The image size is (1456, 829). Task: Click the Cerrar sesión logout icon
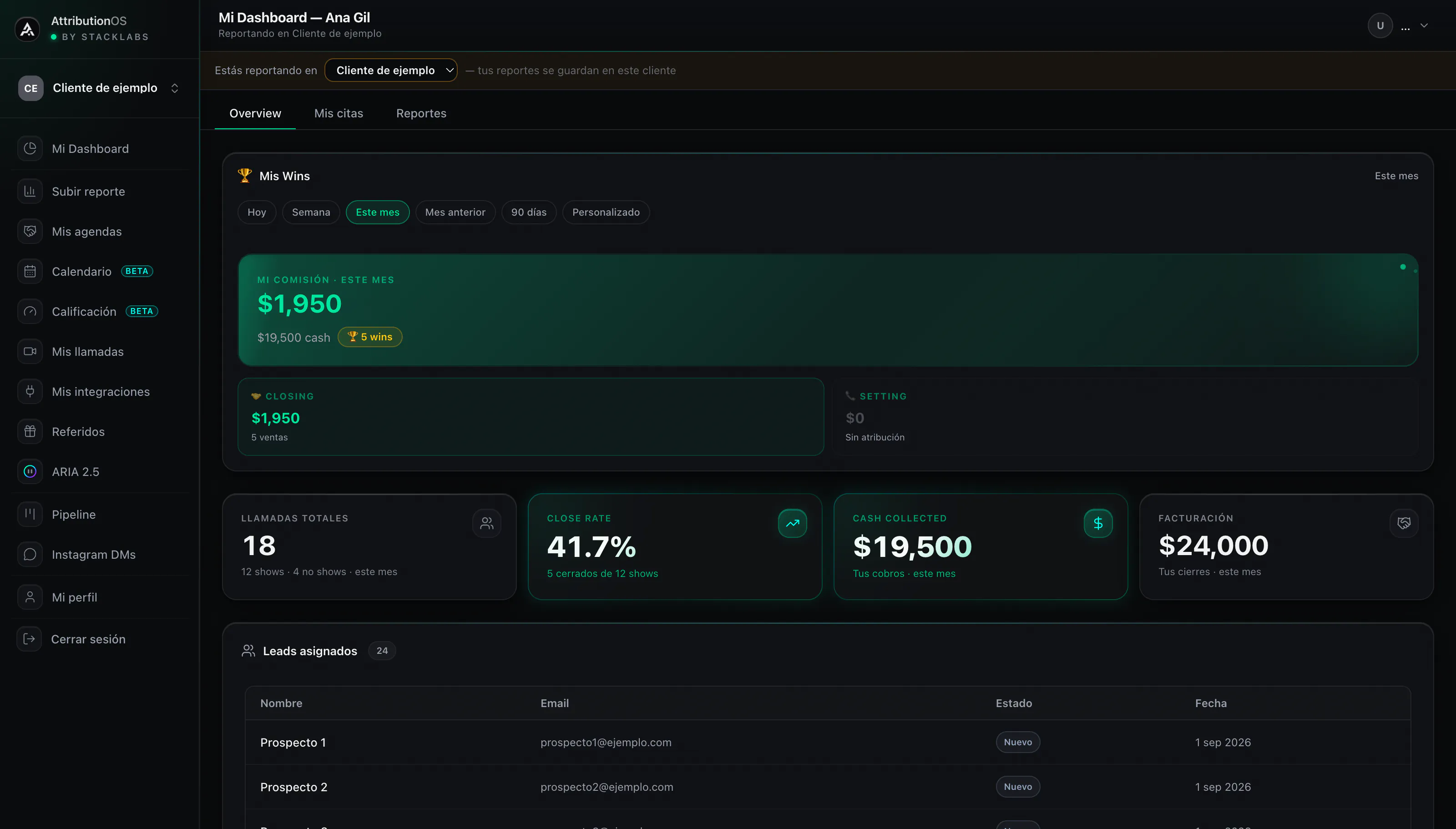tap(29, 639)
